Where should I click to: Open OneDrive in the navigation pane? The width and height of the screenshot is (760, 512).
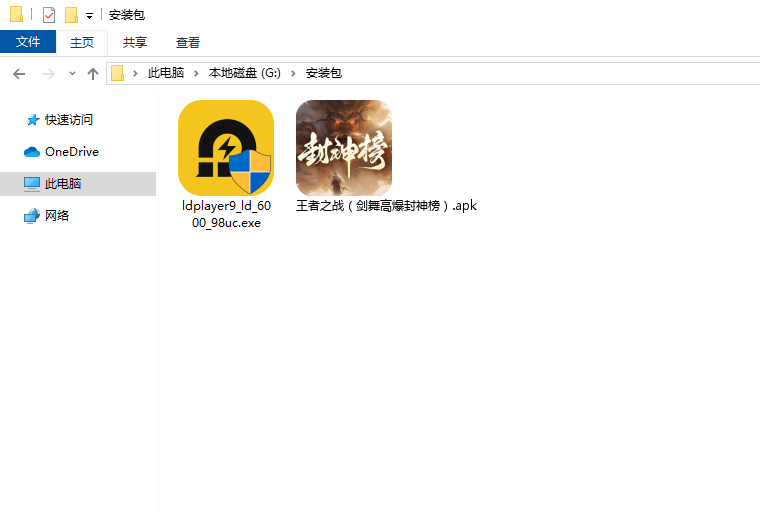click(x=72, y=152)
